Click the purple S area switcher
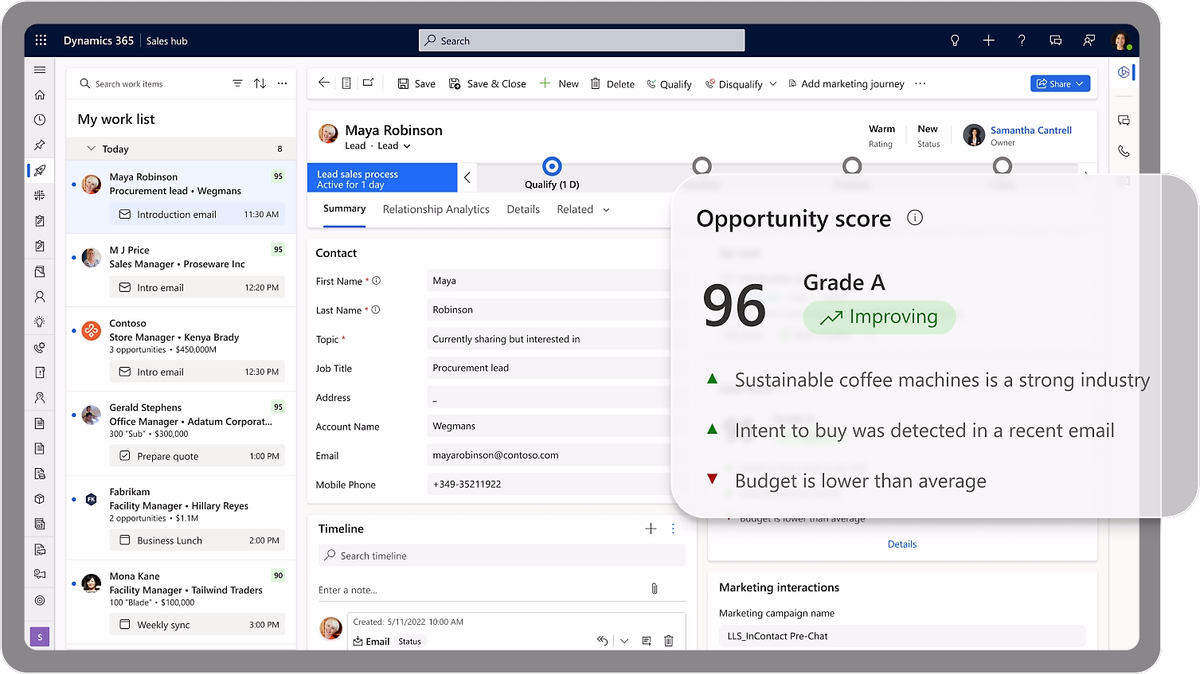The height and width of the screenshot is (674, 1200). pyautogui.click(x=40, y=637)
